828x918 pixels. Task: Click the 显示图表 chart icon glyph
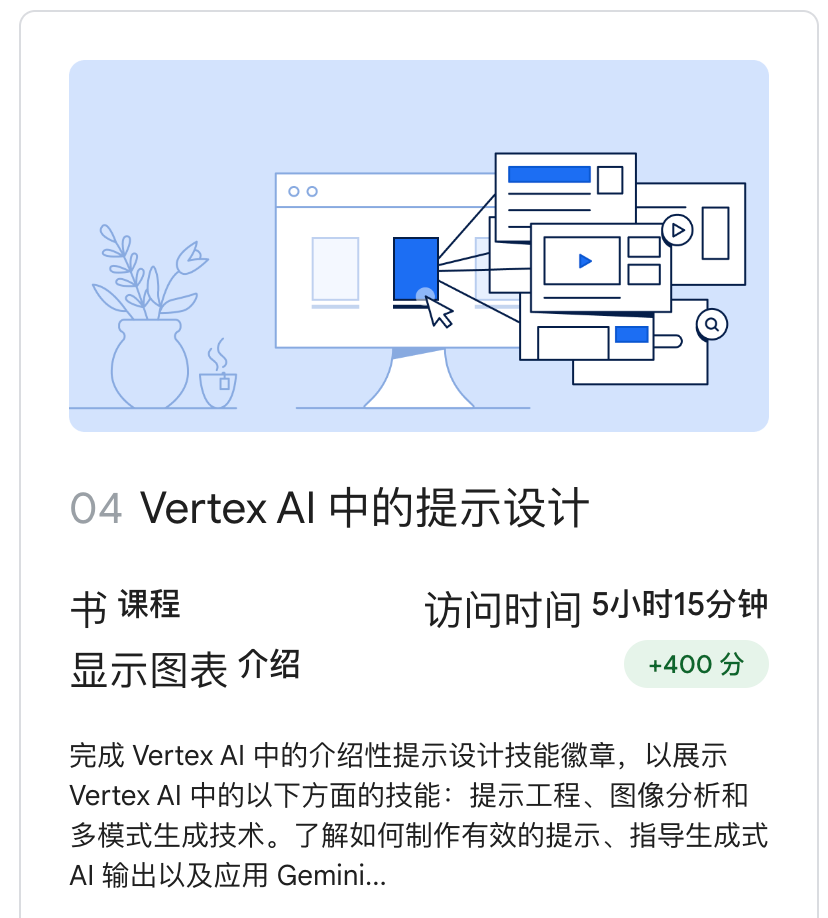149,670
